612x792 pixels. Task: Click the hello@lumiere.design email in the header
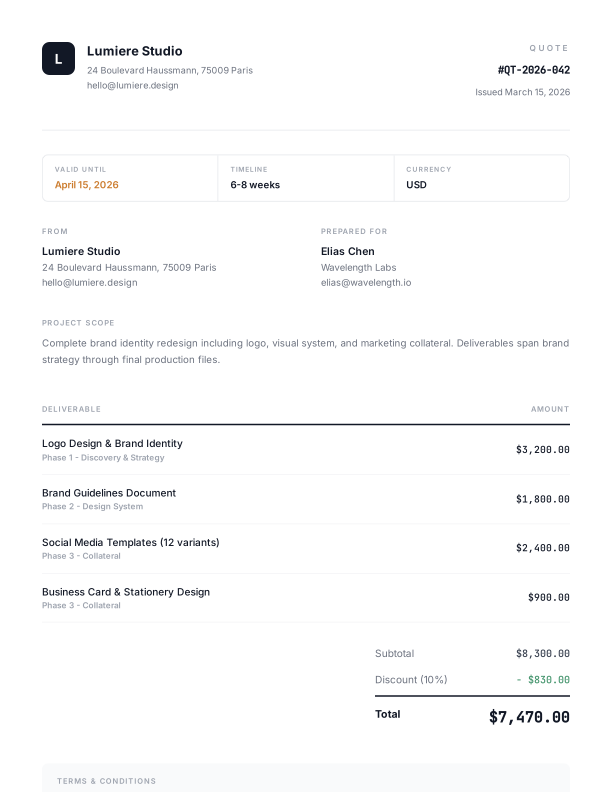tap(132, 86)
